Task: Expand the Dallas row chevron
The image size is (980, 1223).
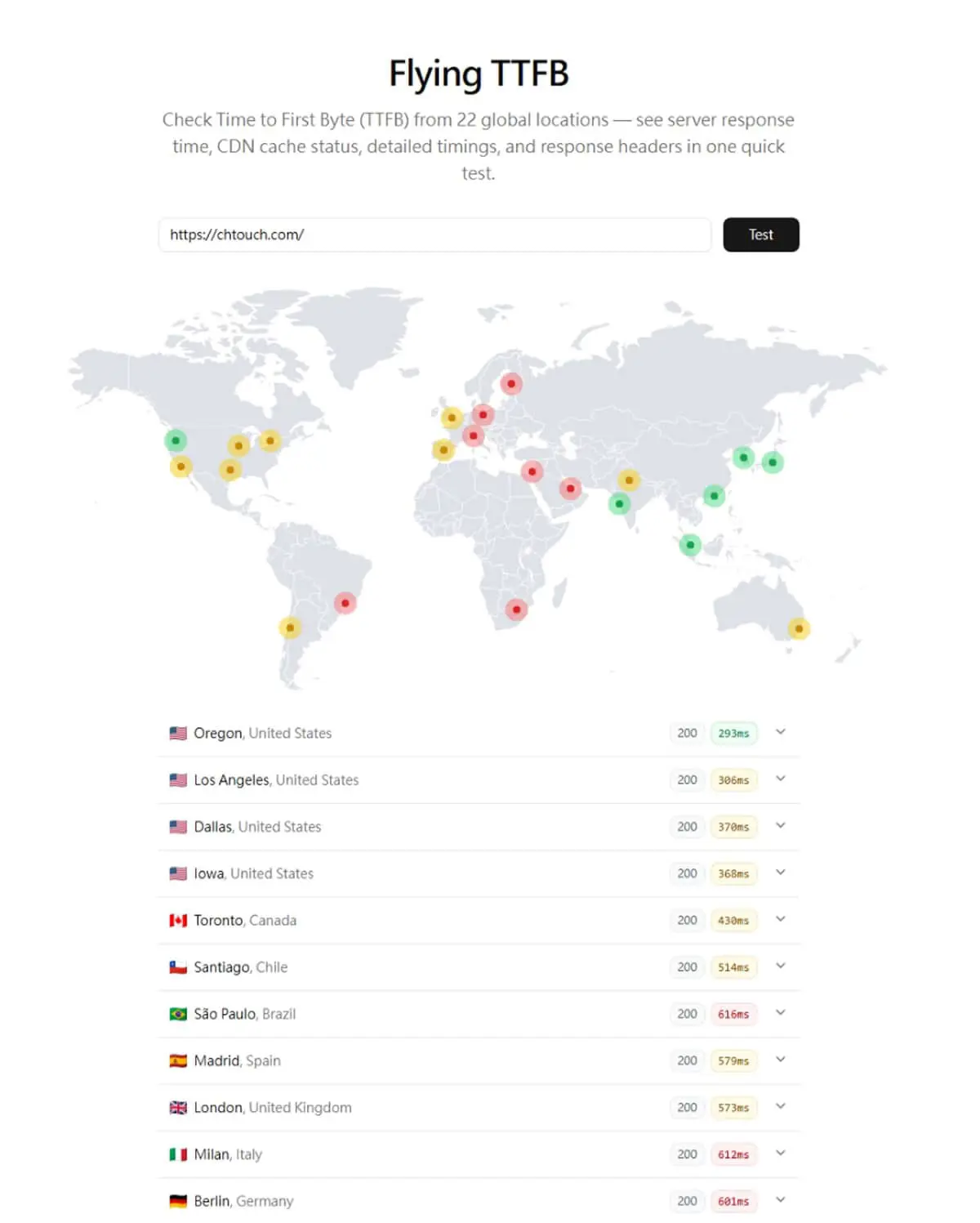Action: [x=781, y=826]
